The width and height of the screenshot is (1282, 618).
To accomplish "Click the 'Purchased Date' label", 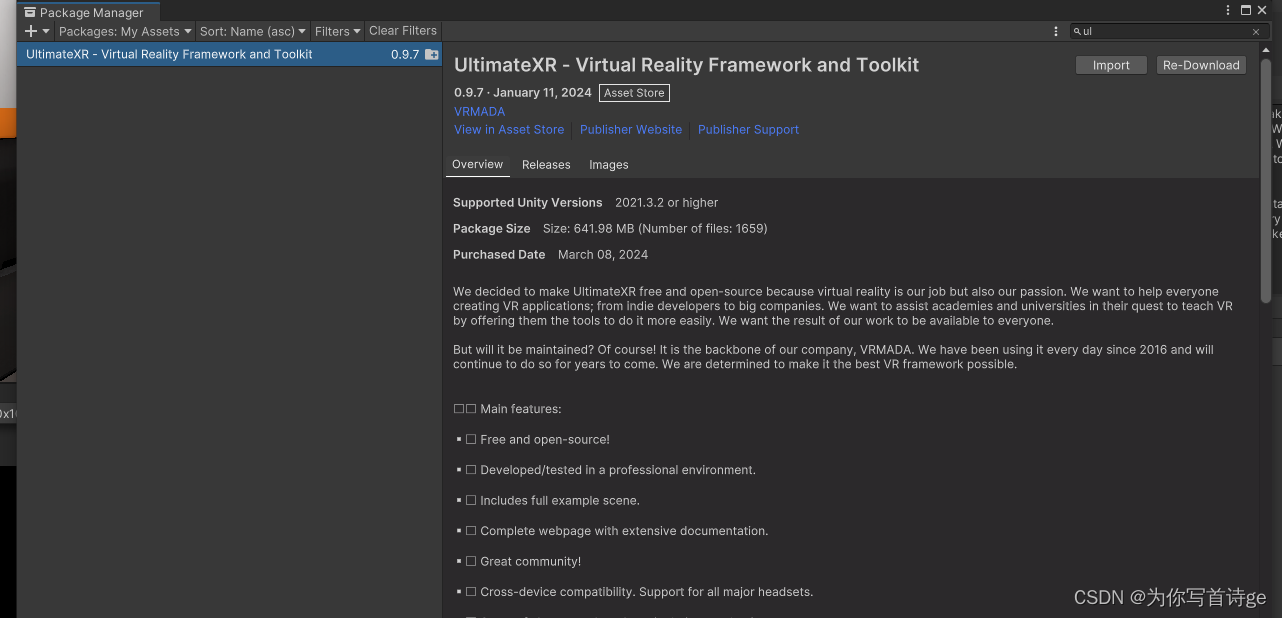I will click(x=499, y=255).
